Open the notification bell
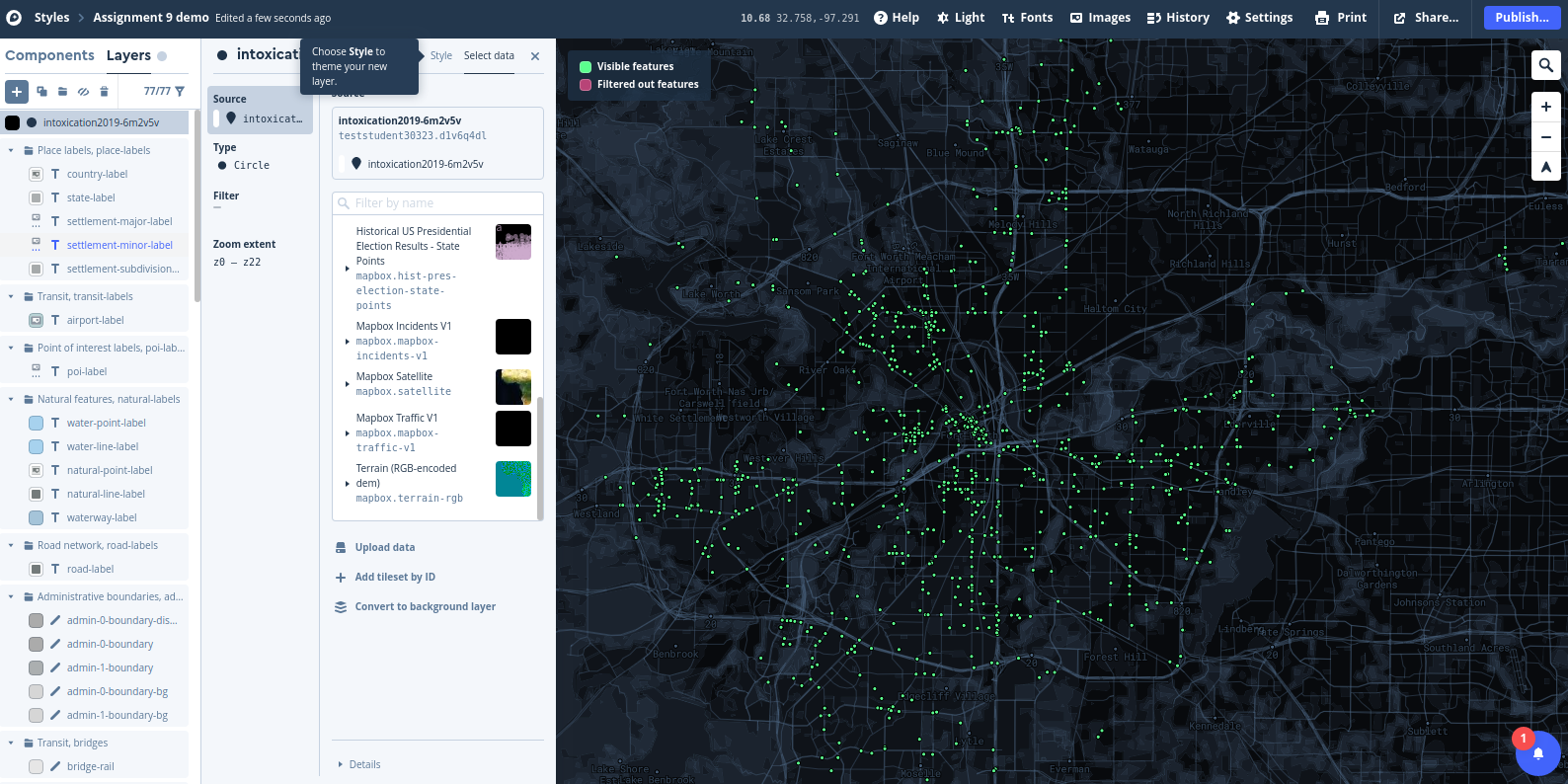The image size is (1568, 784). click(x=1538, y=754)
